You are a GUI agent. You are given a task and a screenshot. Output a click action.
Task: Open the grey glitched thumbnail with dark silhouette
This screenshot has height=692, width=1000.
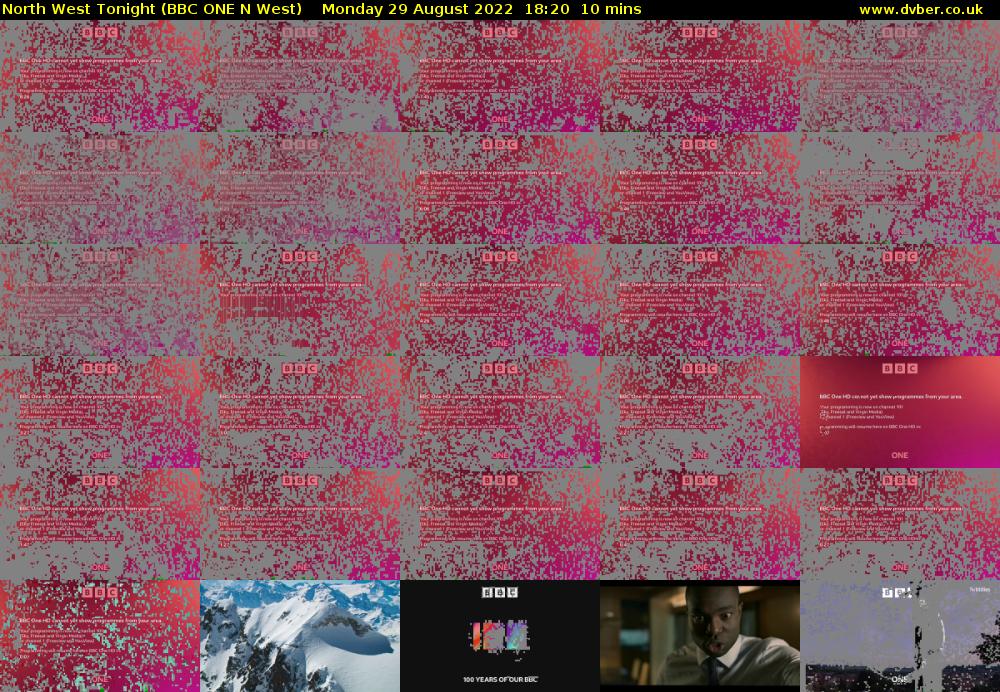tap(900, 636)
